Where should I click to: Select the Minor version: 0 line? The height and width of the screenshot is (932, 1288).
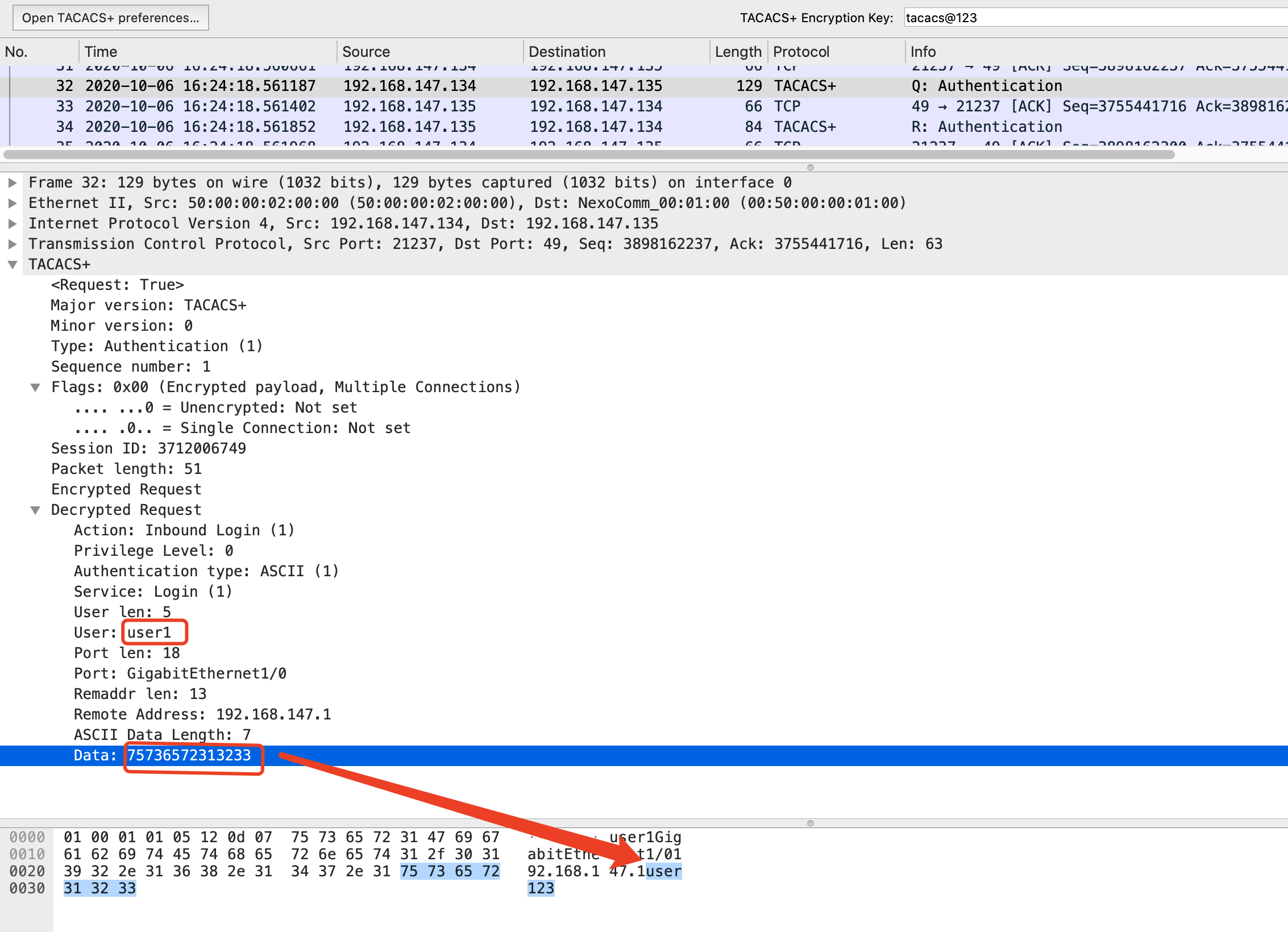coord(122,326)
